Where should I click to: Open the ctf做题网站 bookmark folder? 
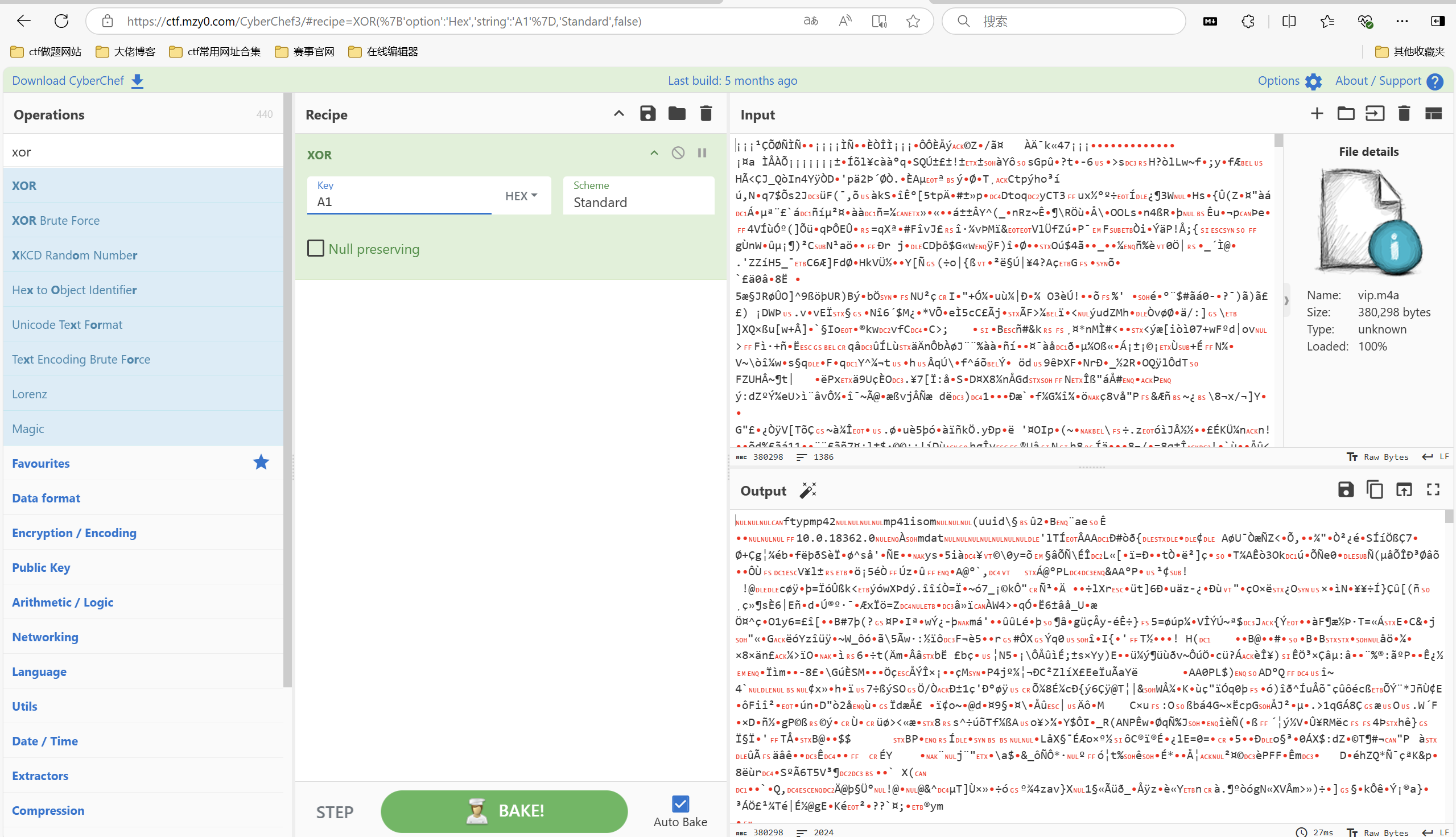click(46, 52)
